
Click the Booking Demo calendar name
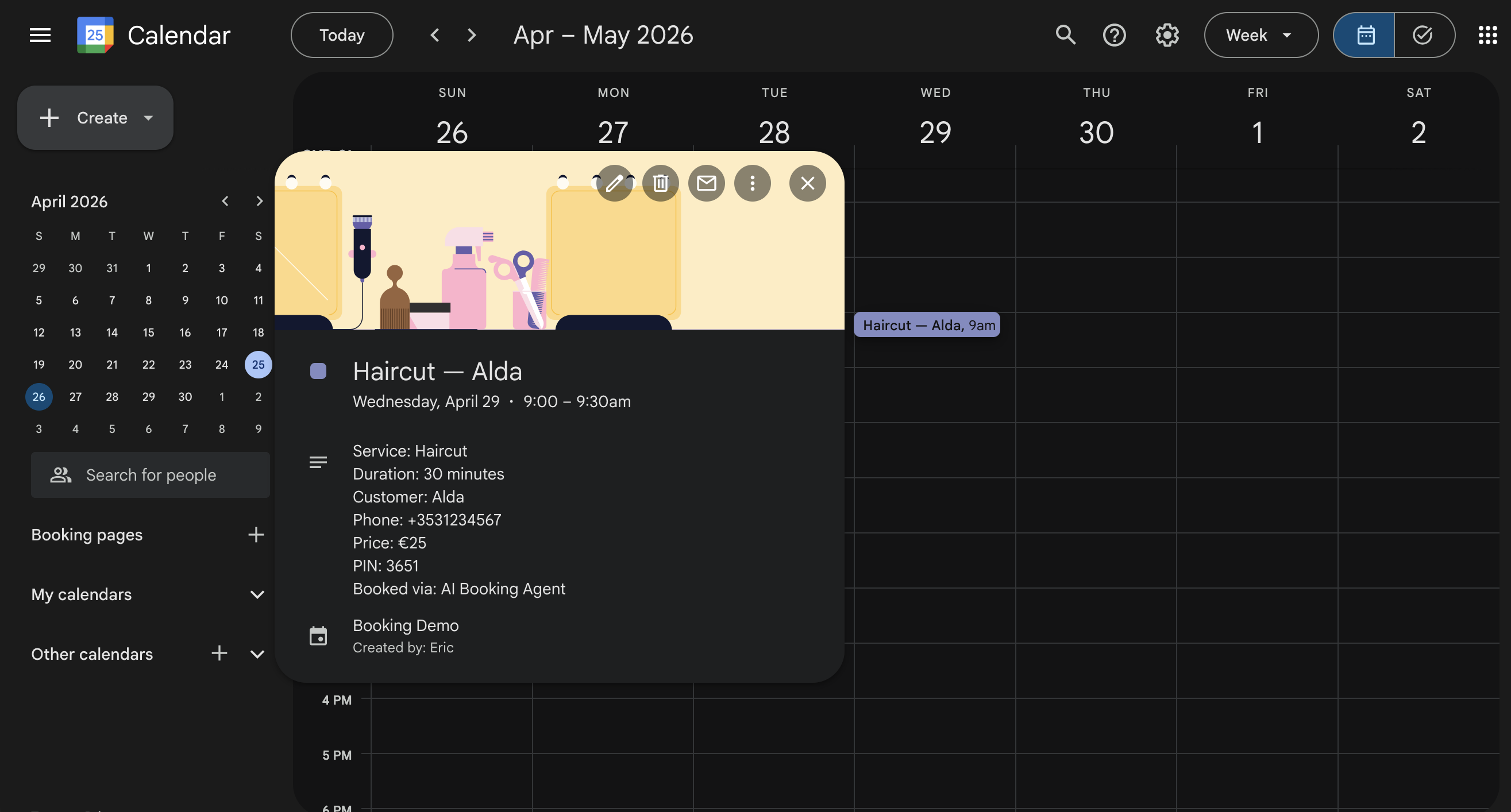click(405, 625)
